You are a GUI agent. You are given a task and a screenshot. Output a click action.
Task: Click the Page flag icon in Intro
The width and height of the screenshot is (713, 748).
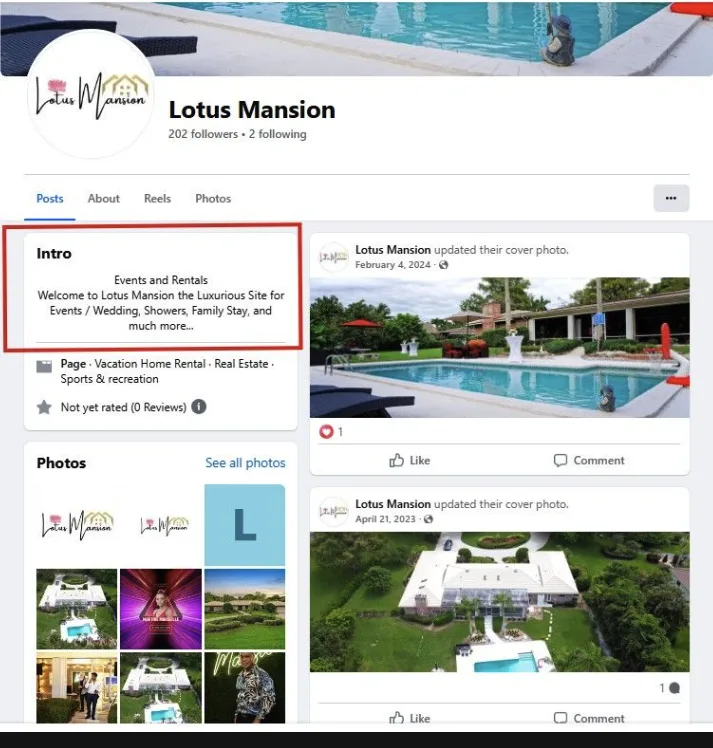click(x=44, y=366)
